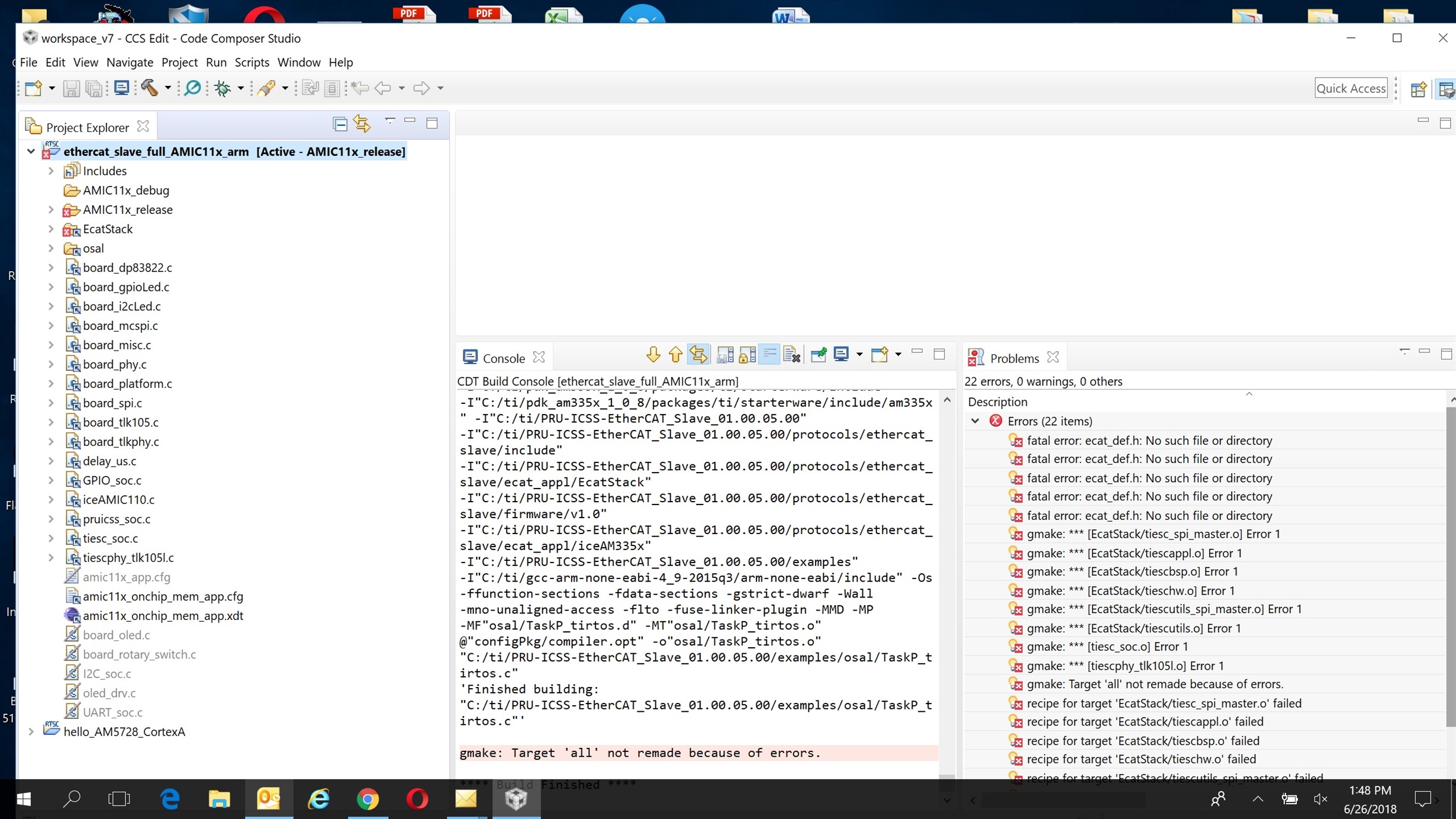Open the Run menu
This screenshot has height=819, width=1456.
click(x=216, y=62)
